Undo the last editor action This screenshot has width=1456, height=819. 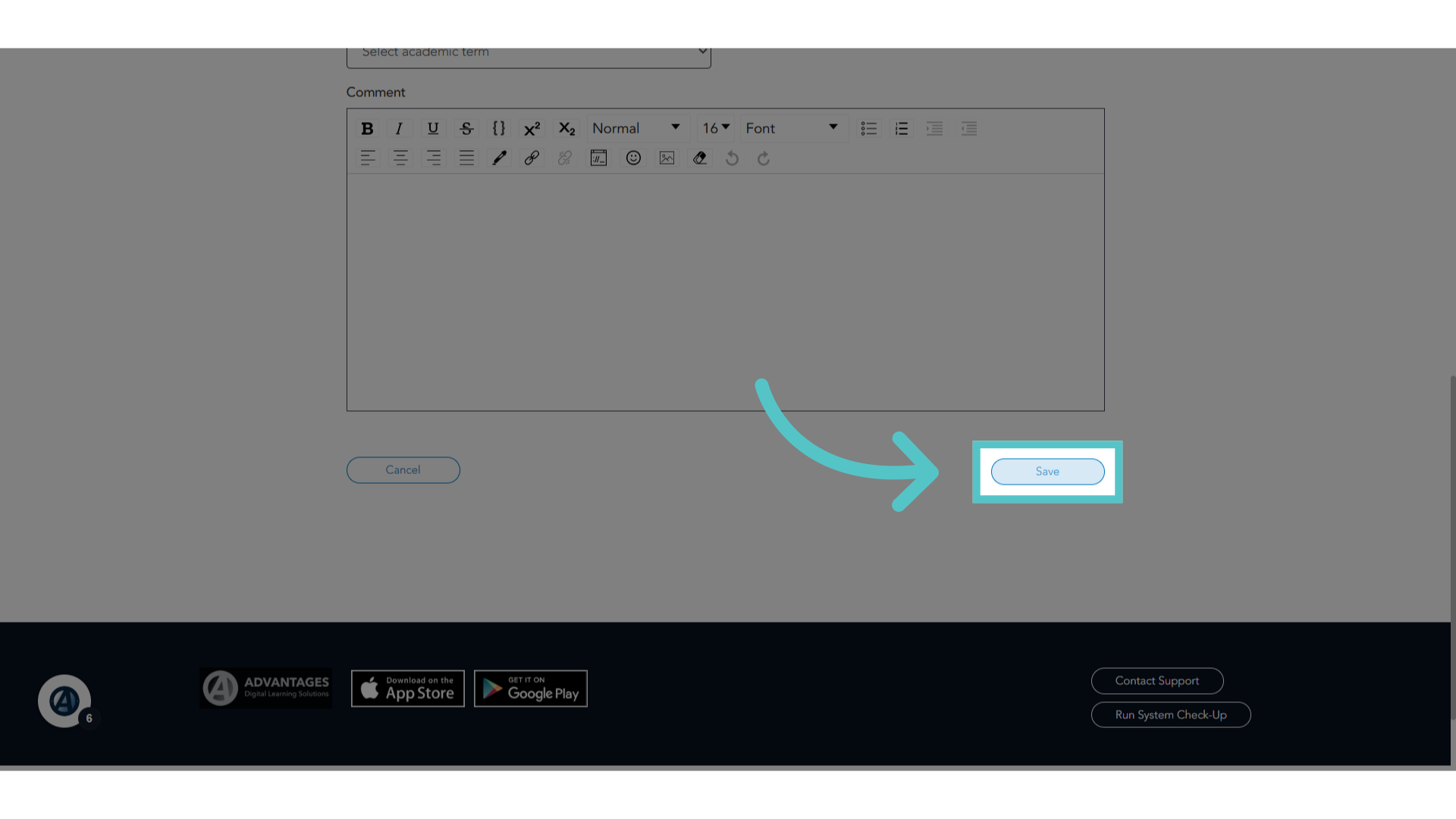click(x=732, y=158)
